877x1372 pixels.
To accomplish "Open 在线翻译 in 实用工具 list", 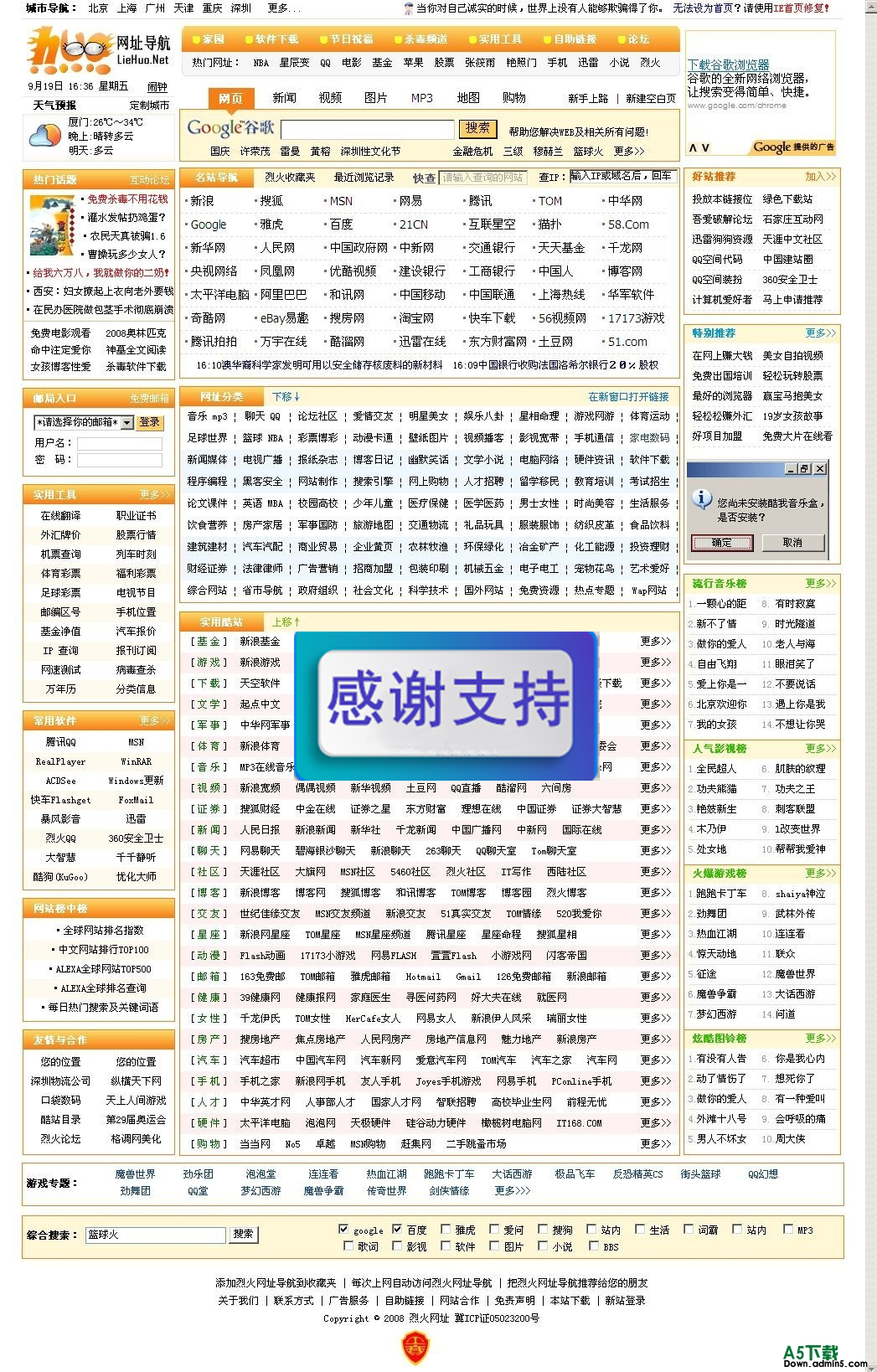I will pyautogui.click(x=60, y=516).
